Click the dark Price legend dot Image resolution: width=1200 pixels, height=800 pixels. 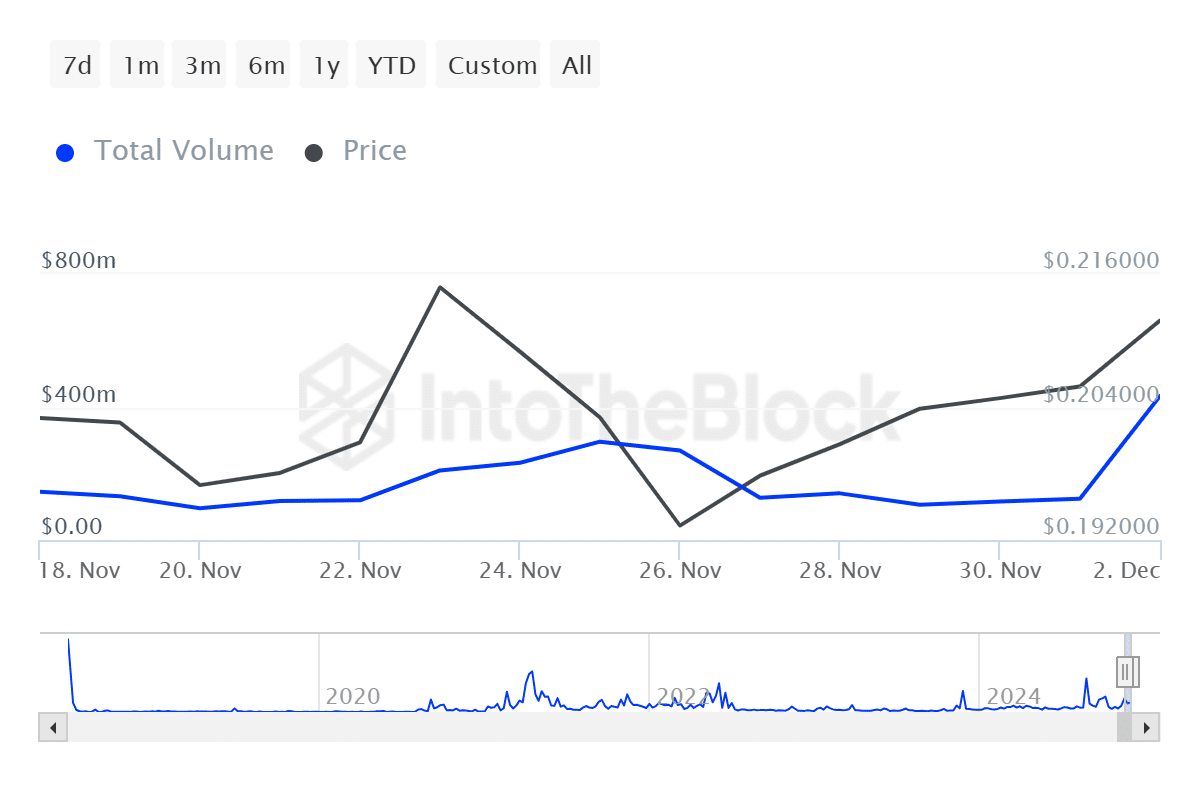click(x=315, y=153)
